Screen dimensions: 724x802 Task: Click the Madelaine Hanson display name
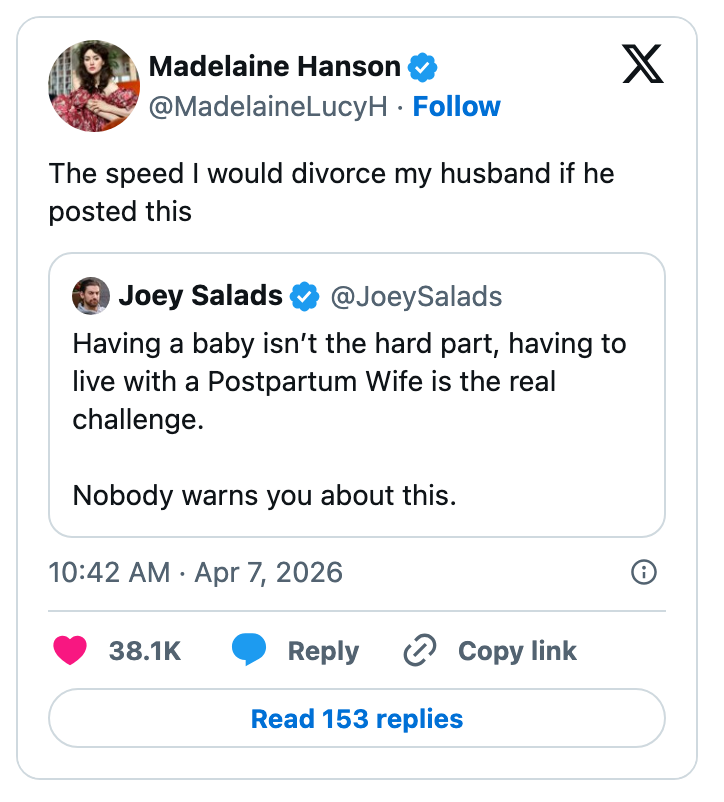[x=274, y=67]
